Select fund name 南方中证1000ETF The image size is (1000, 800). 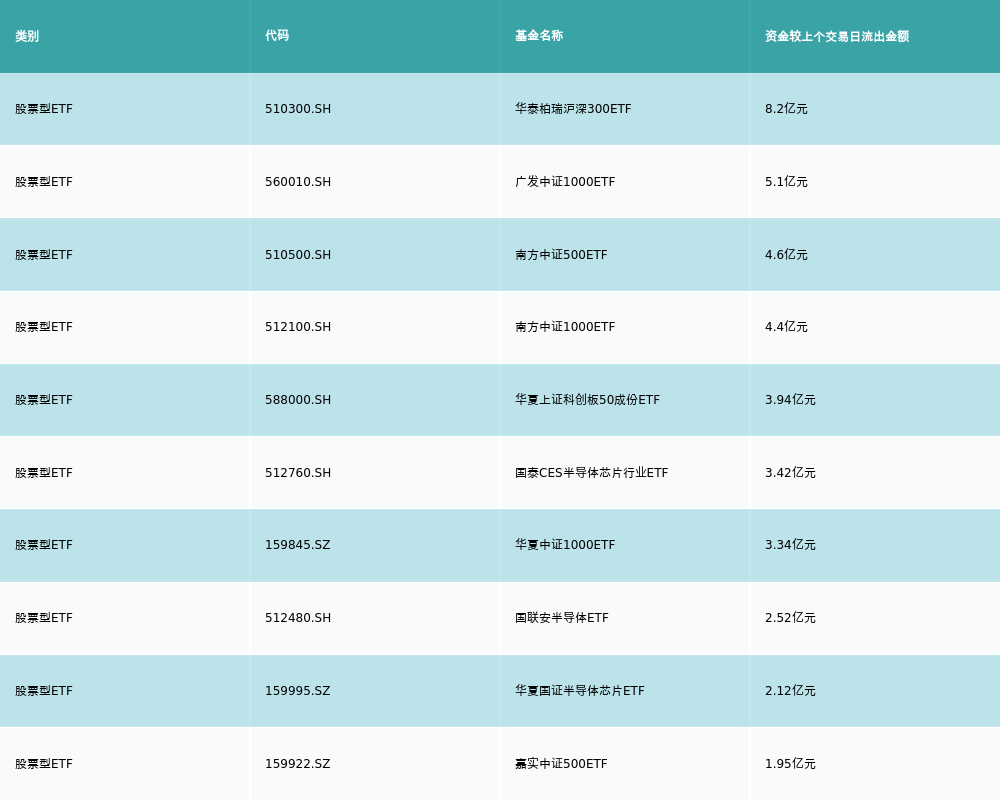pyautogui.click(x=565, y=327)
